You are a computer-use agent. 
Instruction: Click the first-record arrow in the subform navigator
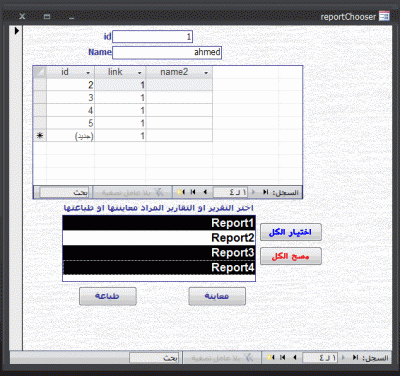click(265, 192)
